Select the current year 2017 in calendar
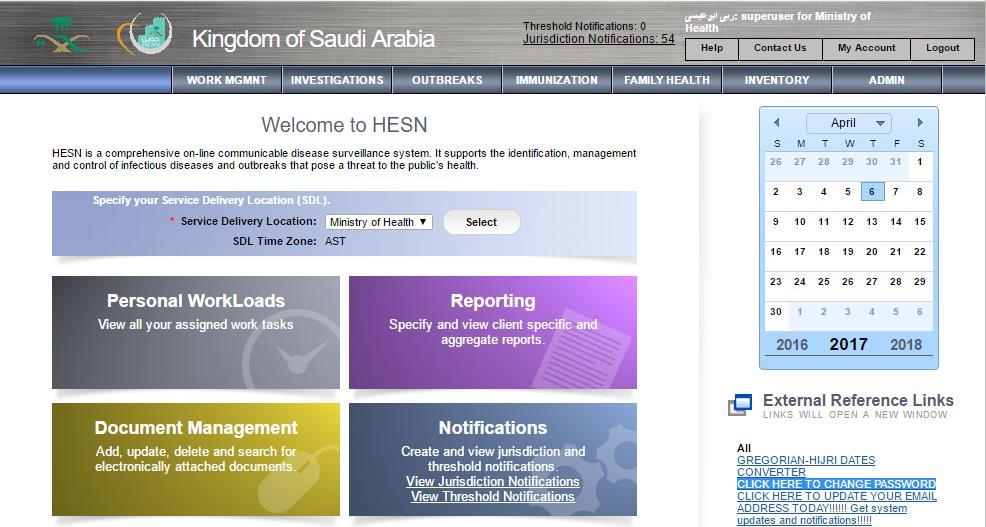This screenshot has height=527, width=986. click(848, 344)
